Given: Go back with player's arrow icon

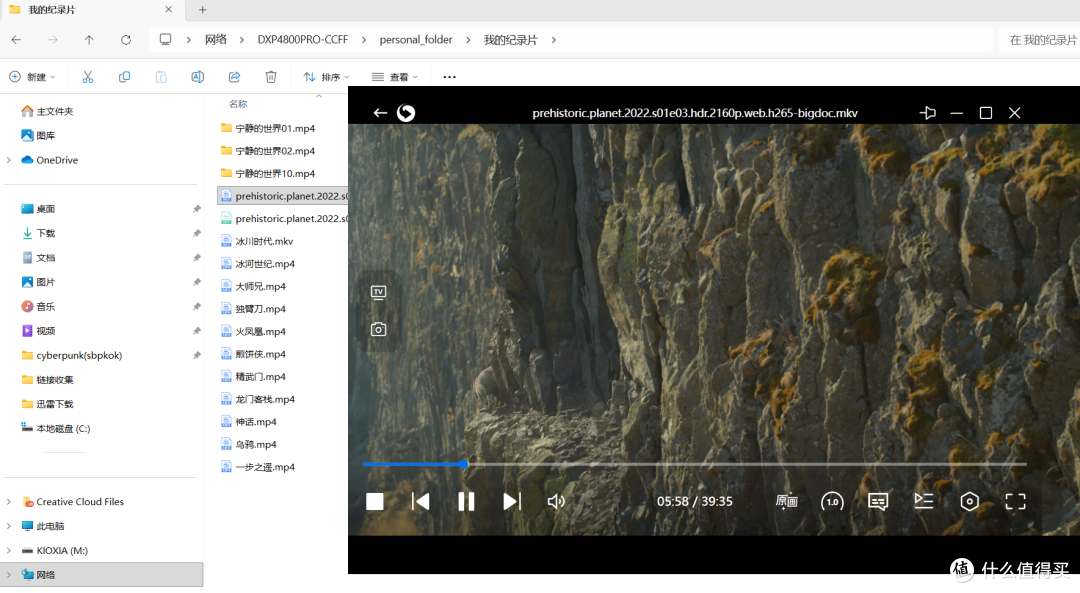Looking at the screenshot, I should click(380, 113).
